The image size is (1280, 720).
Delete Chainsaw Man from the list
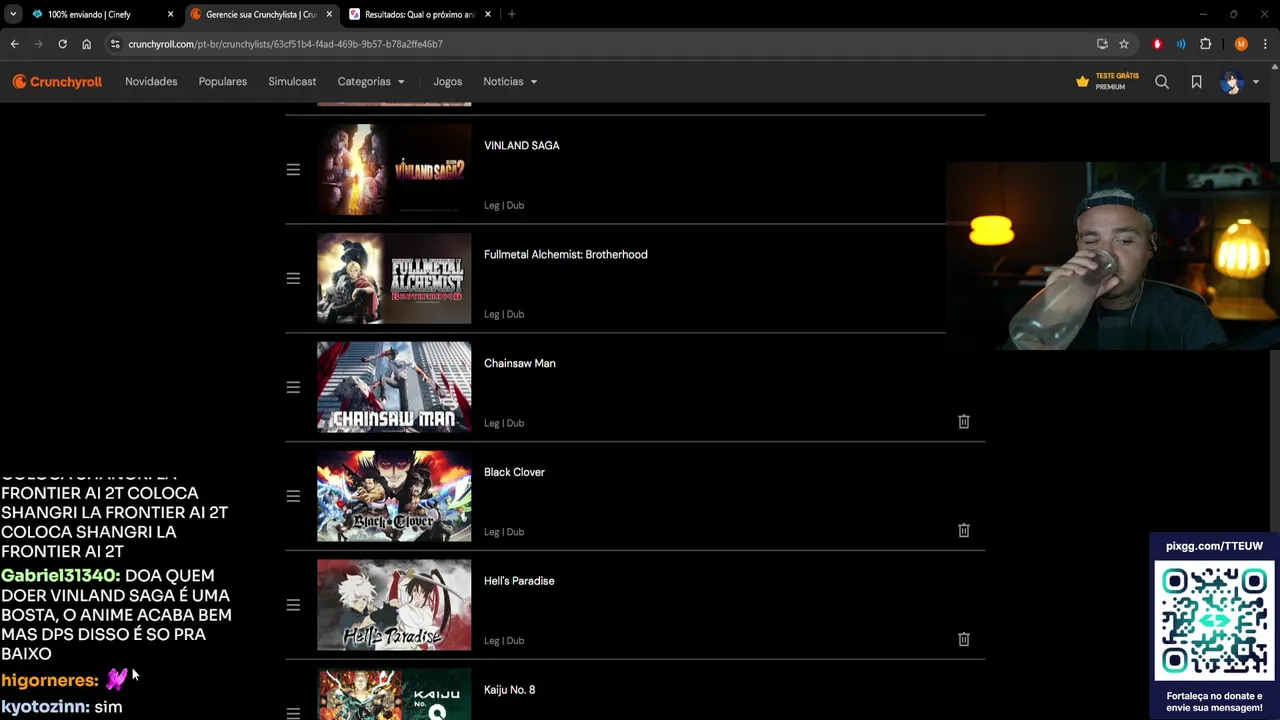tap(964, 422)
